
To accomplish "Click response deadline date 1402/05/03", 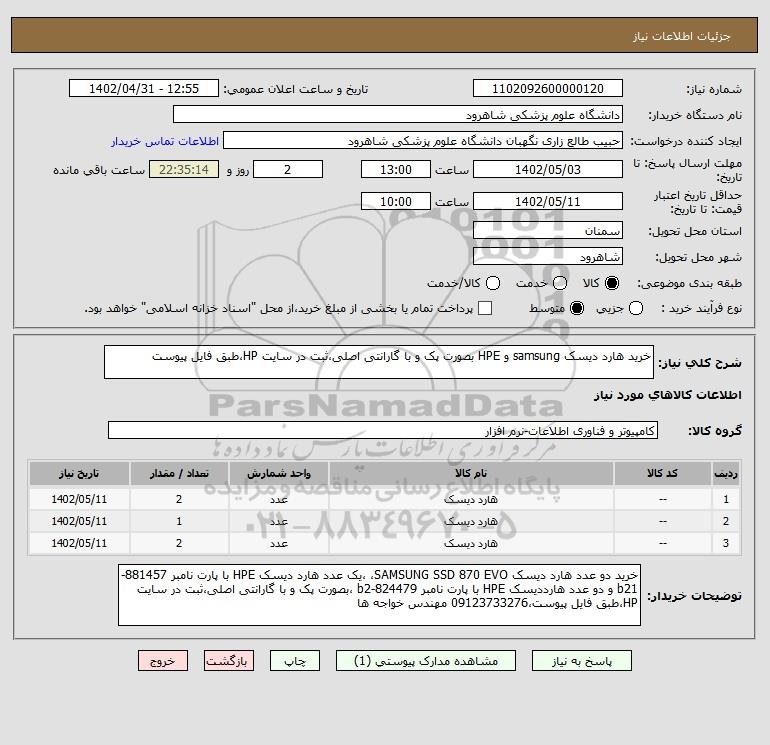I will point(548,169).
